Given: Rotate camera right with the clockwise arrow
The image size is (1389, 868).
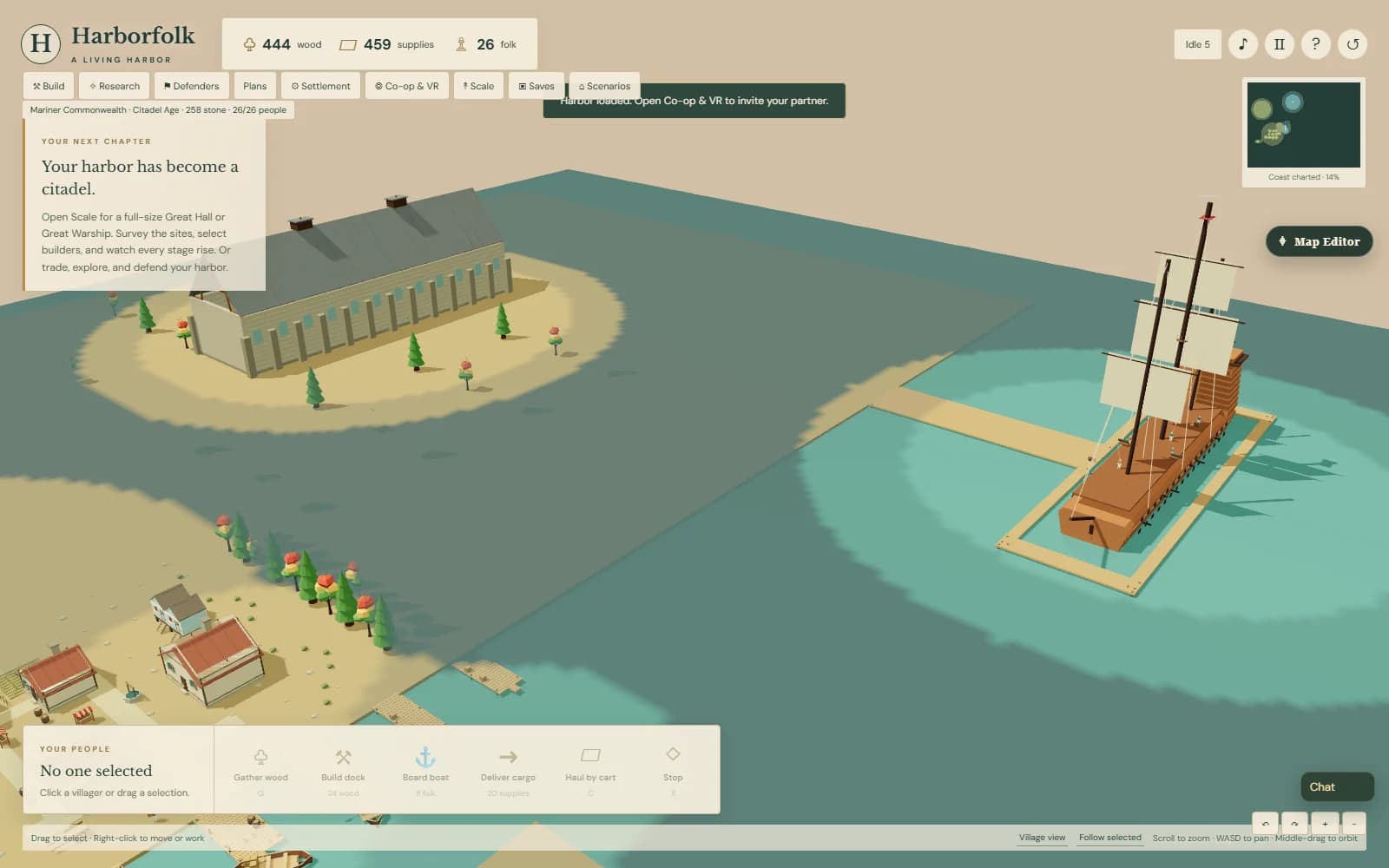Looking at the screenshot, I should pyautogui.click(x=1294, y=824).
